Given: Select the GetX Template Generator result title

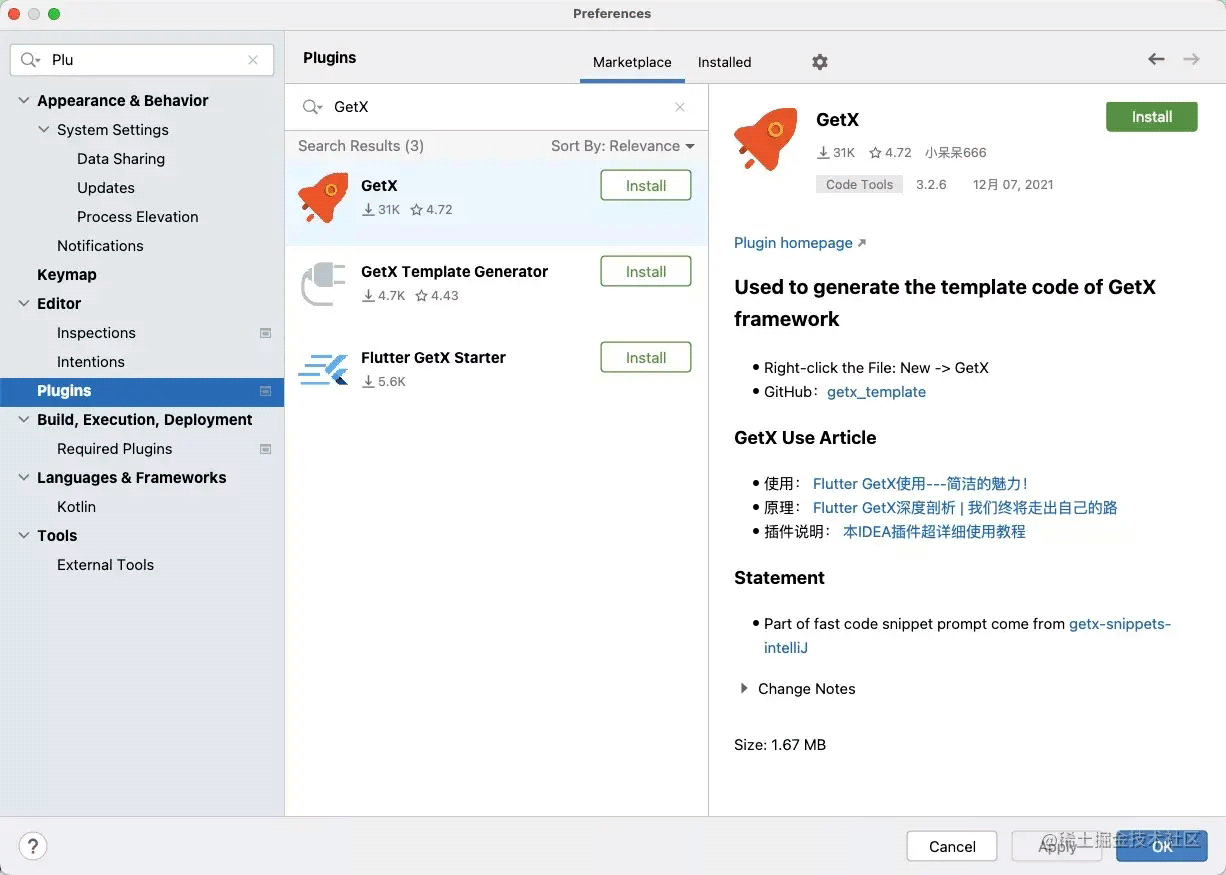Looking at the screenshot, I should tap(454, 272).
